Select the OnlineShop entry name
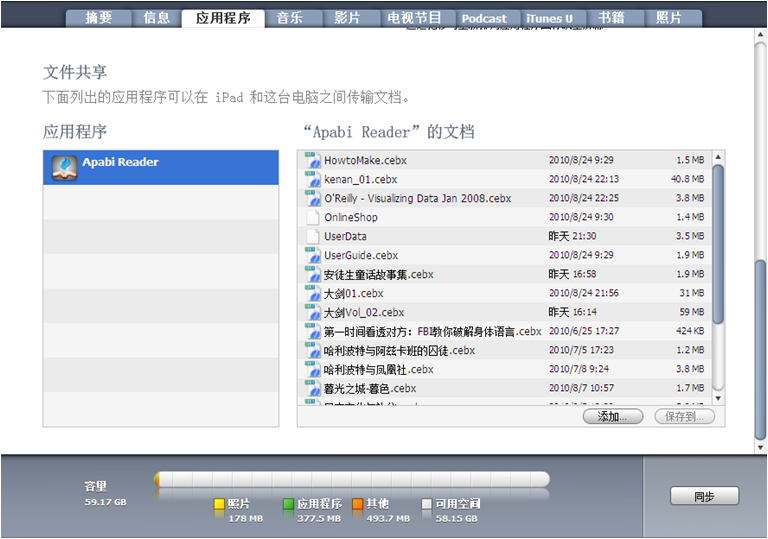 [351, 218]
